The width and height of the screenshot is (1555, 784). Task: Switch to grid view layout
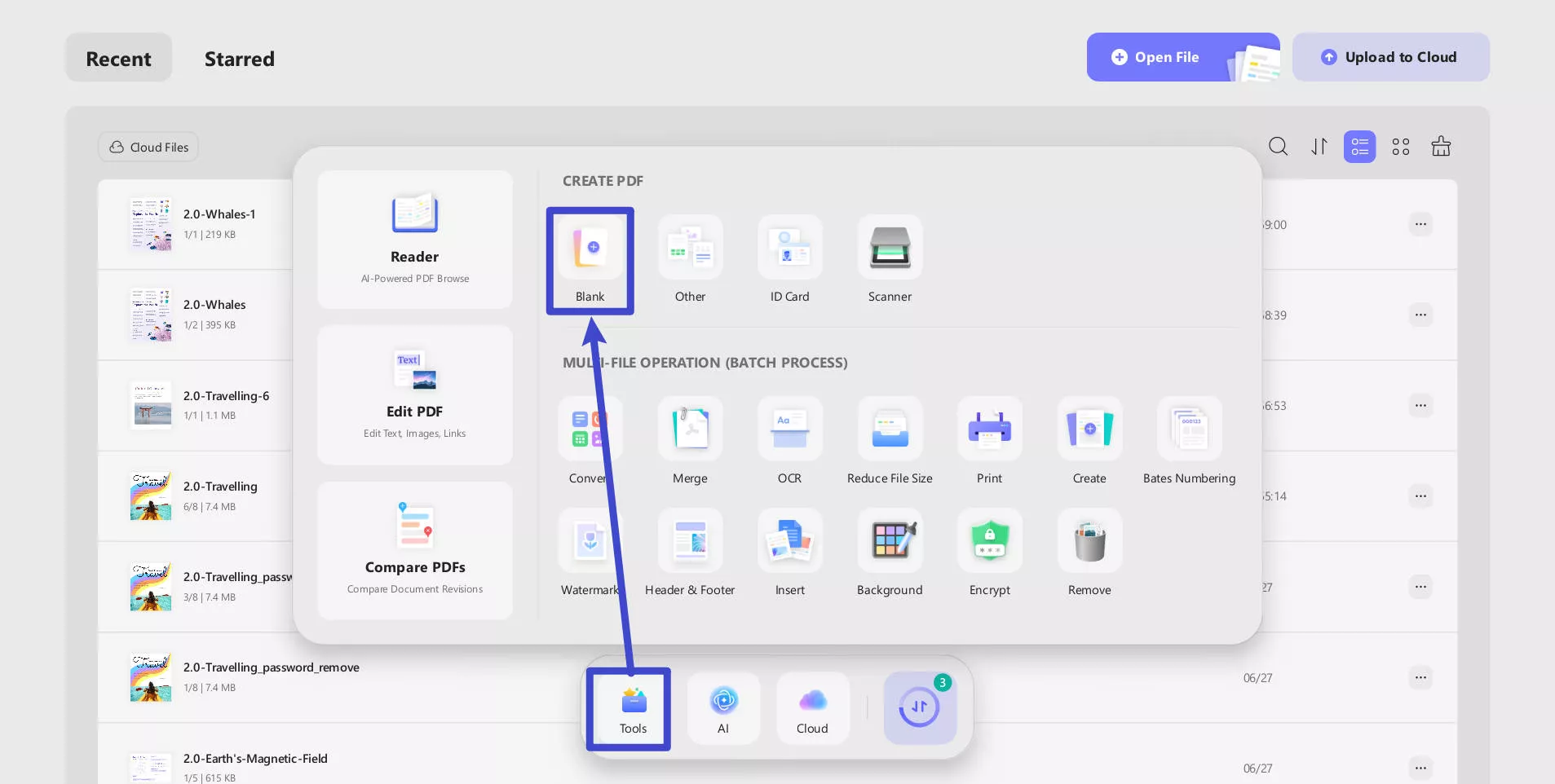pyautogui.click(x=1400, y=147)
